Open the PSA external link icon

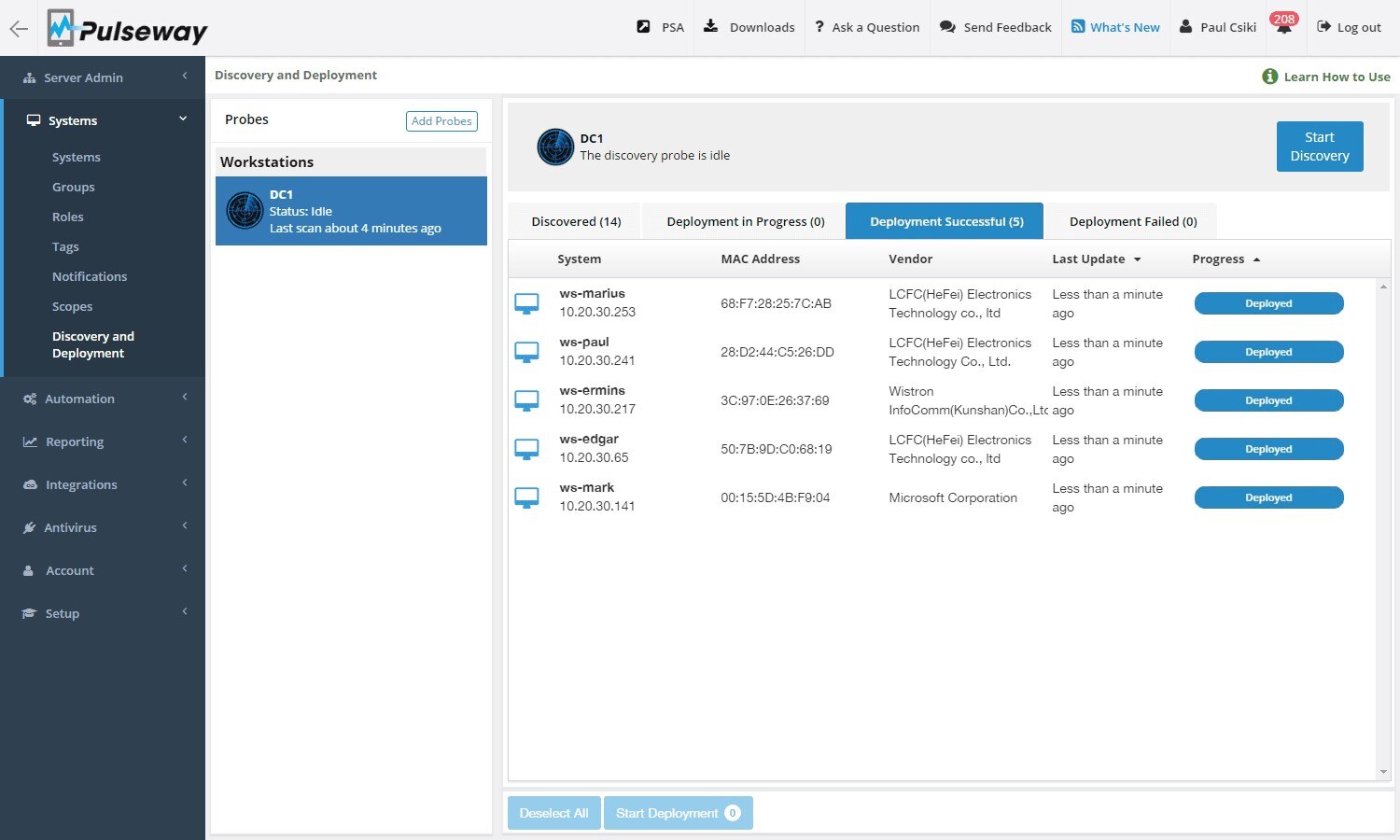tap(643, 27)
